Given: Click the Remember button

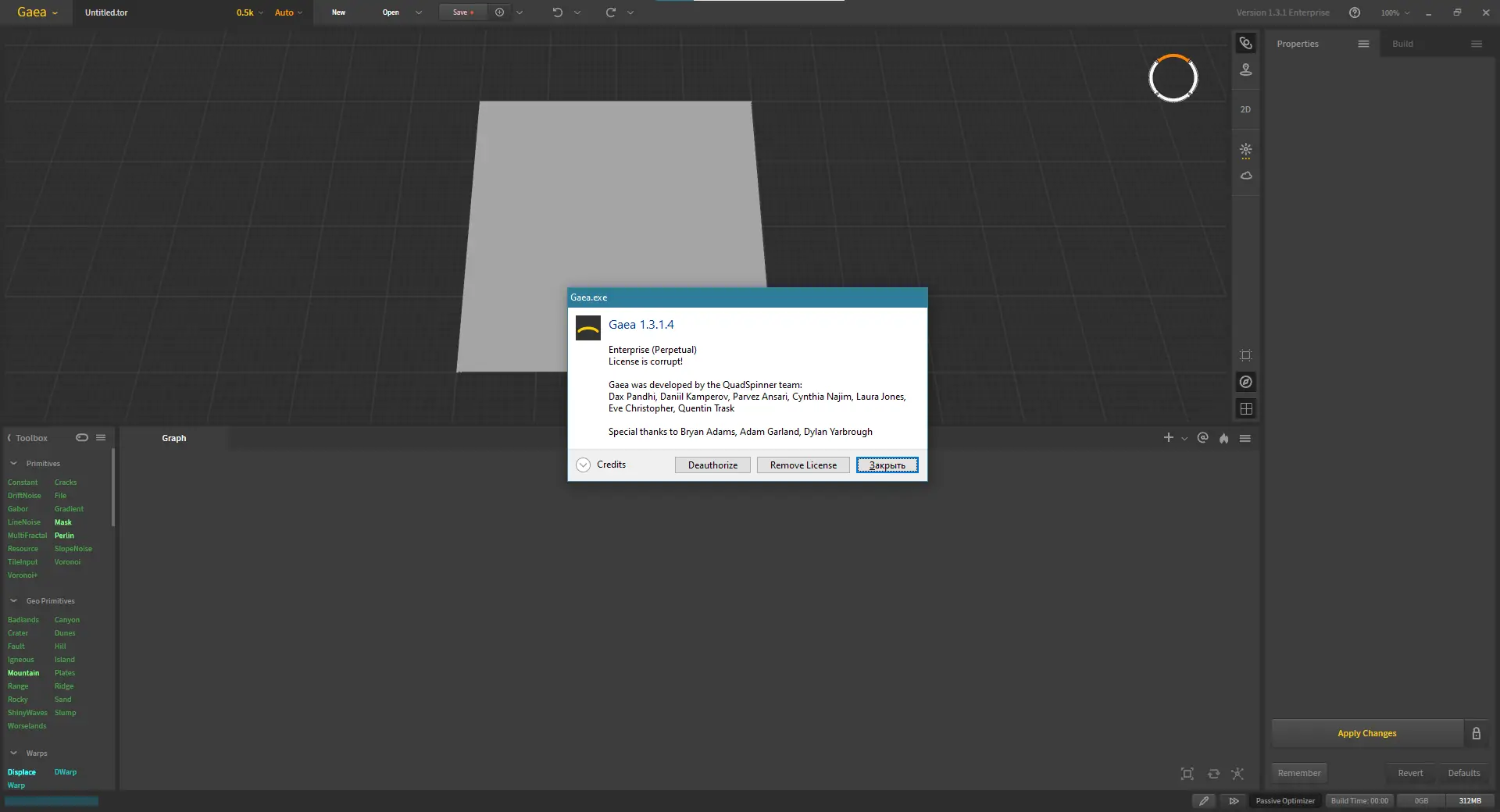Looking at the screenshot, I should (1299, 773).
